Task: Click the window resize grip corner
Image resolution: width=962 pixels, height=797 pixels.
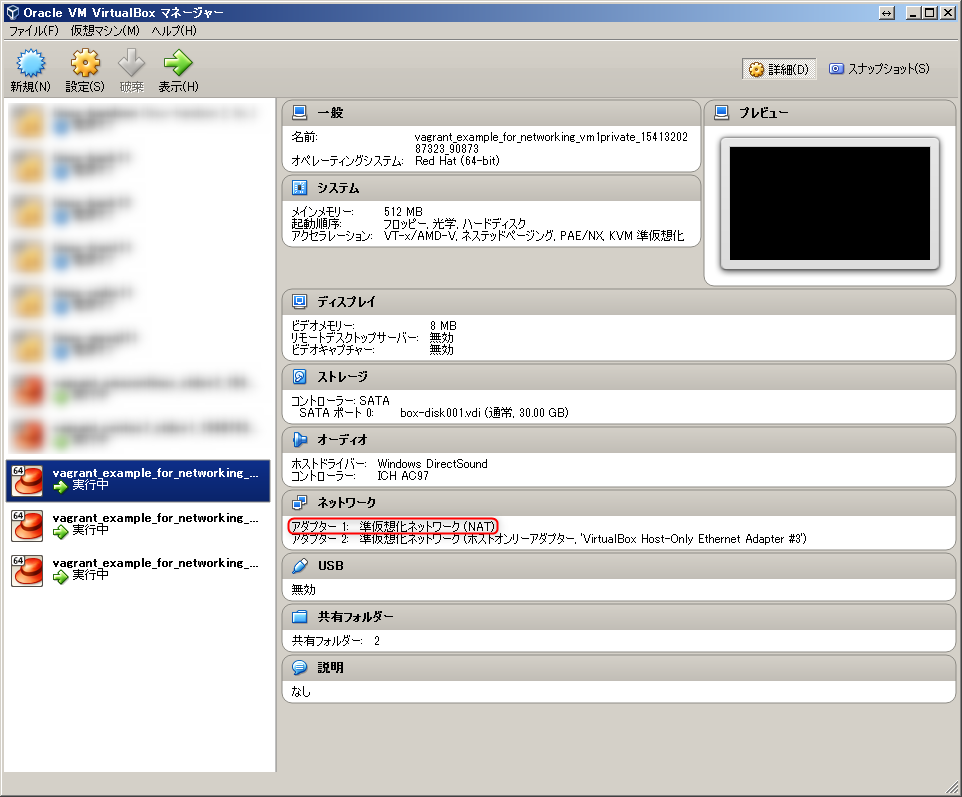Action: point(952,787)
